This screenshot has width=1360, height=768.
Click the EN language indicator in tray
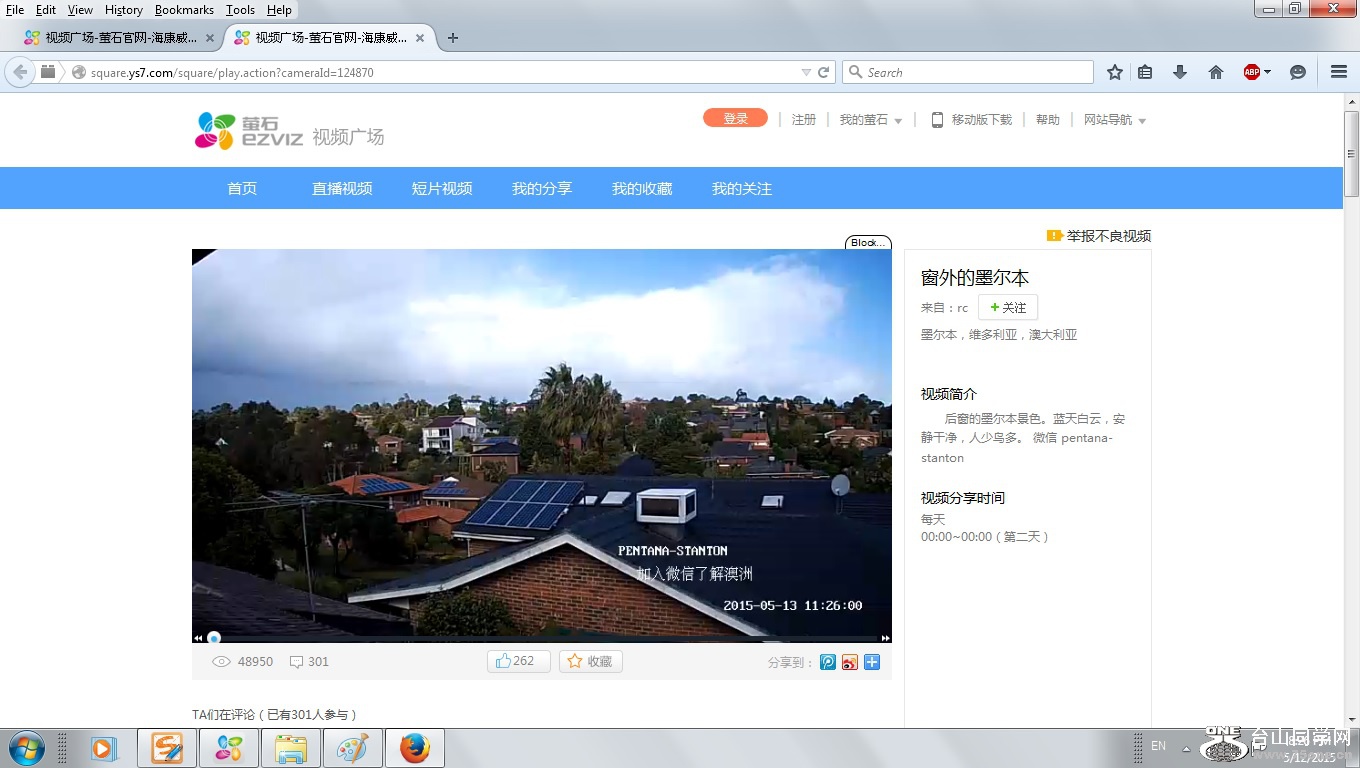point(1158,746)
